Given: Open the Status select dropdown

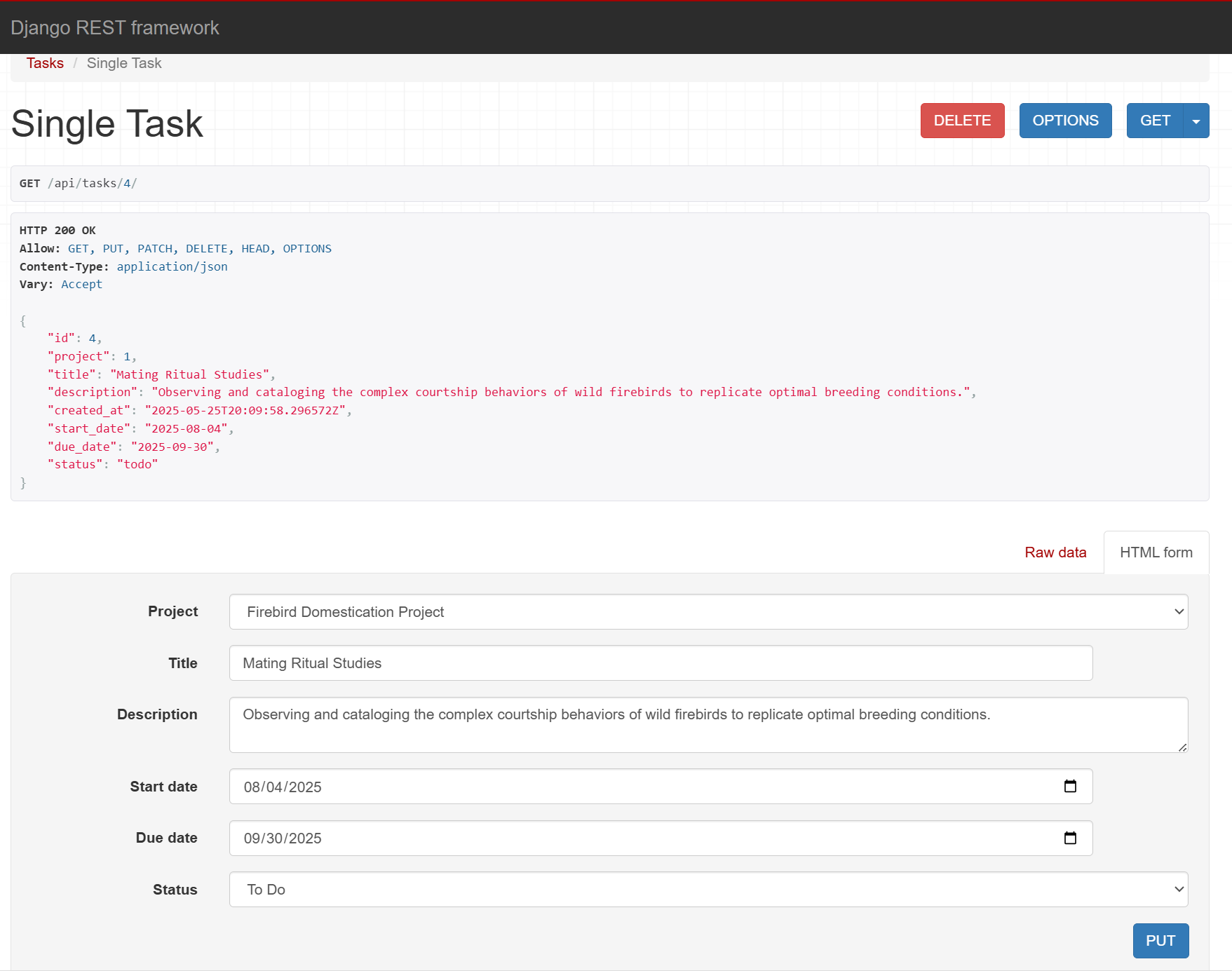Looking at the screenshot, I should tap(708, 890).
